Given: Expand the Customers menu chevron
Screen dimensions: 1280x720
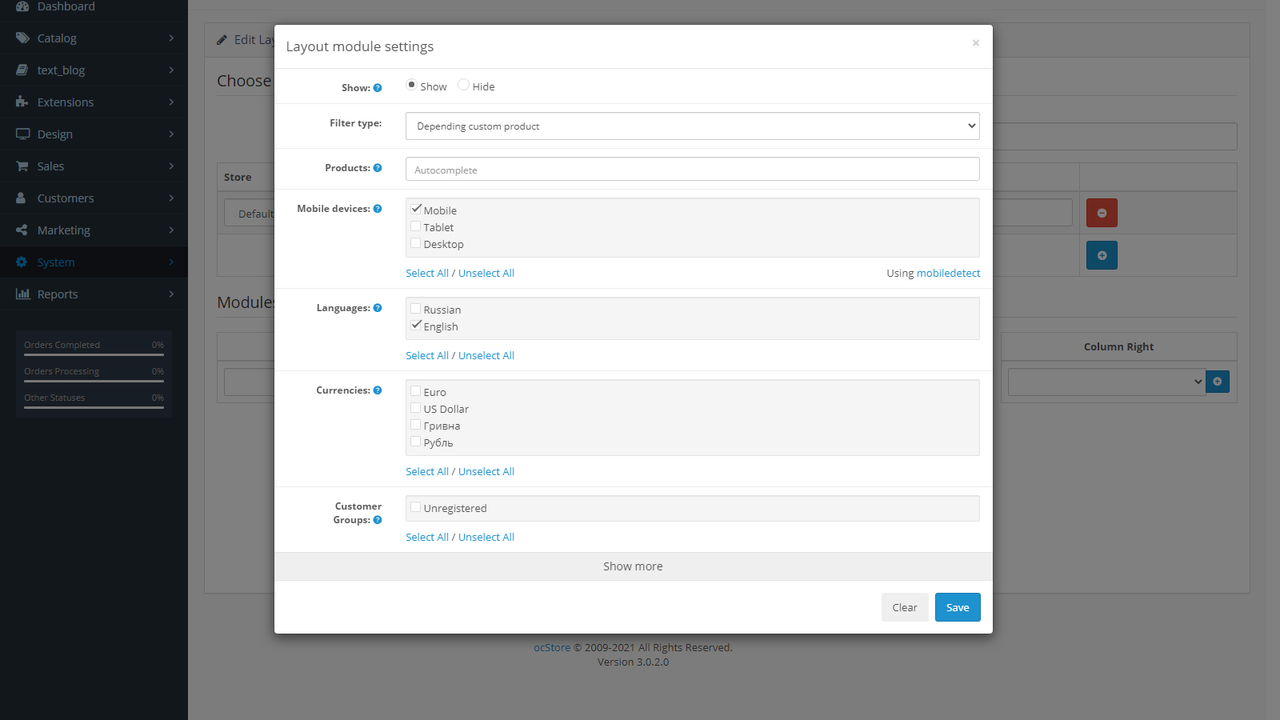Looking at the screenshot, I should click(171, 198).
